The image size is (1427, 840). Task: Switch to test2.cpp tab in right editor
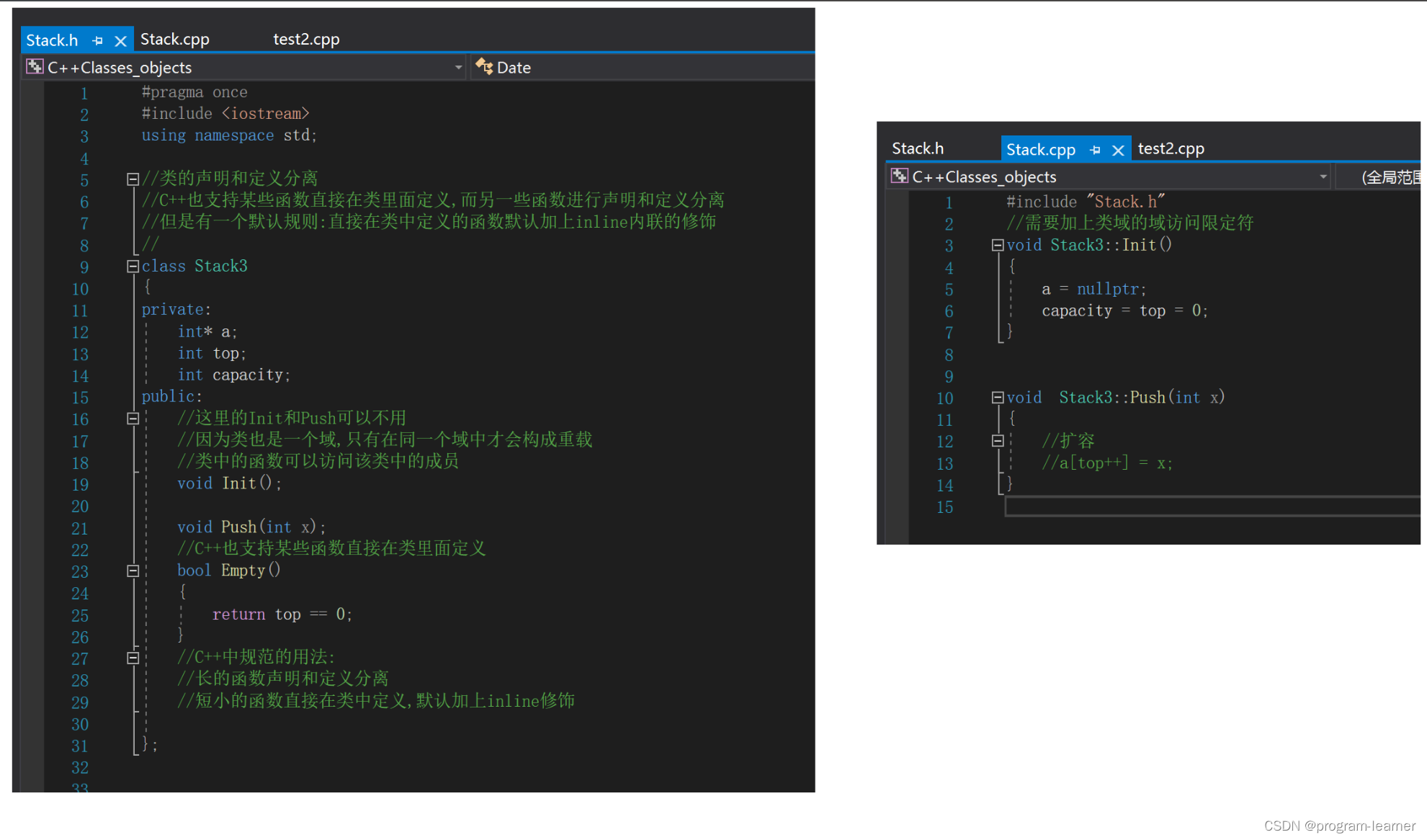pos(1171,148)
